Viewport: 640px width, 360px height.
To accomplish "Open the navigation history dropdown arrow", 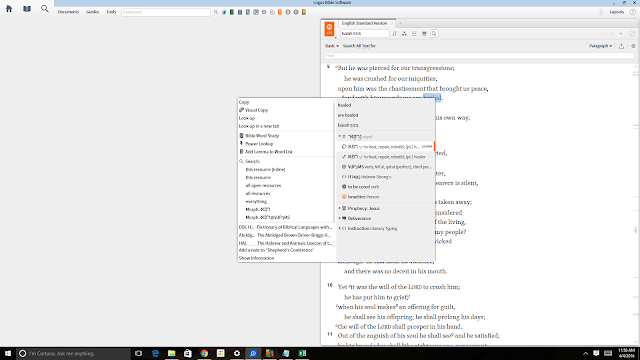I will (621, 34).
